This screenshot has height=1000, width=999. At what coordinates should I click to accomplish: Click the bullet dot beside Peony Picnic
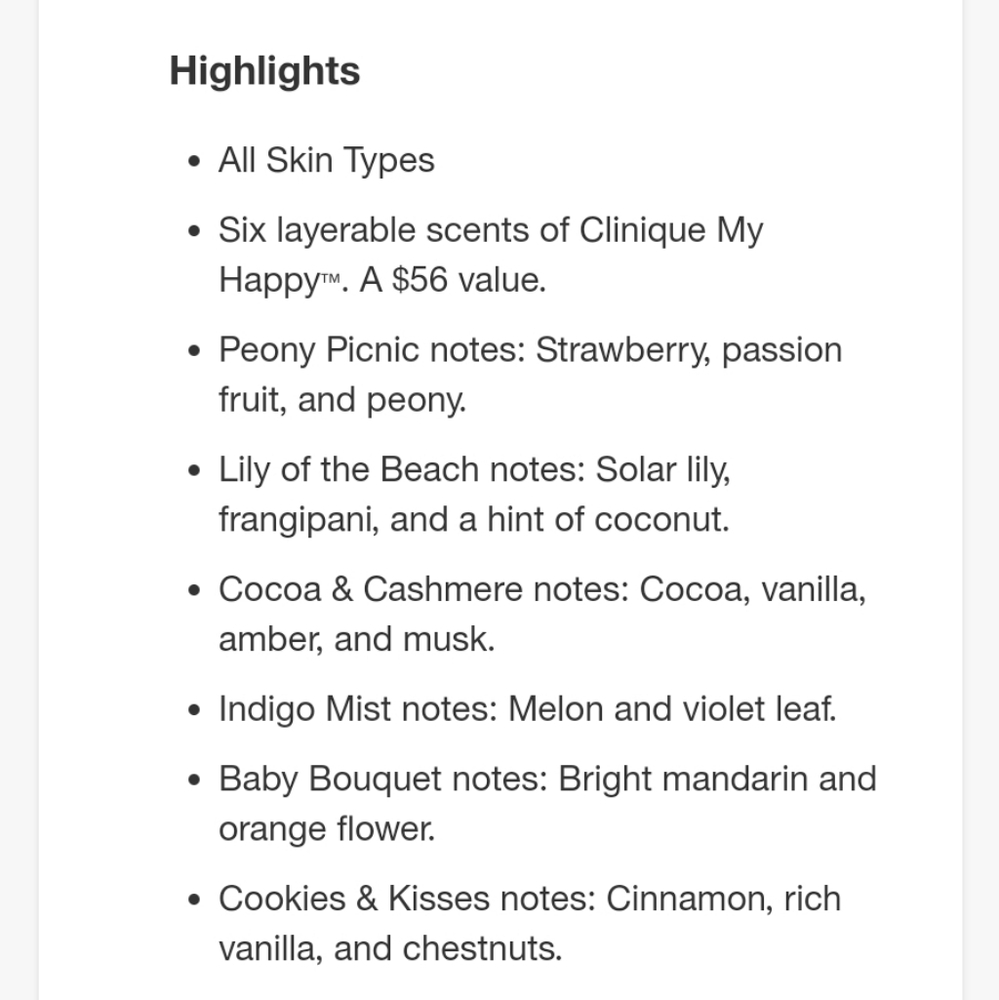coord(195,351)
